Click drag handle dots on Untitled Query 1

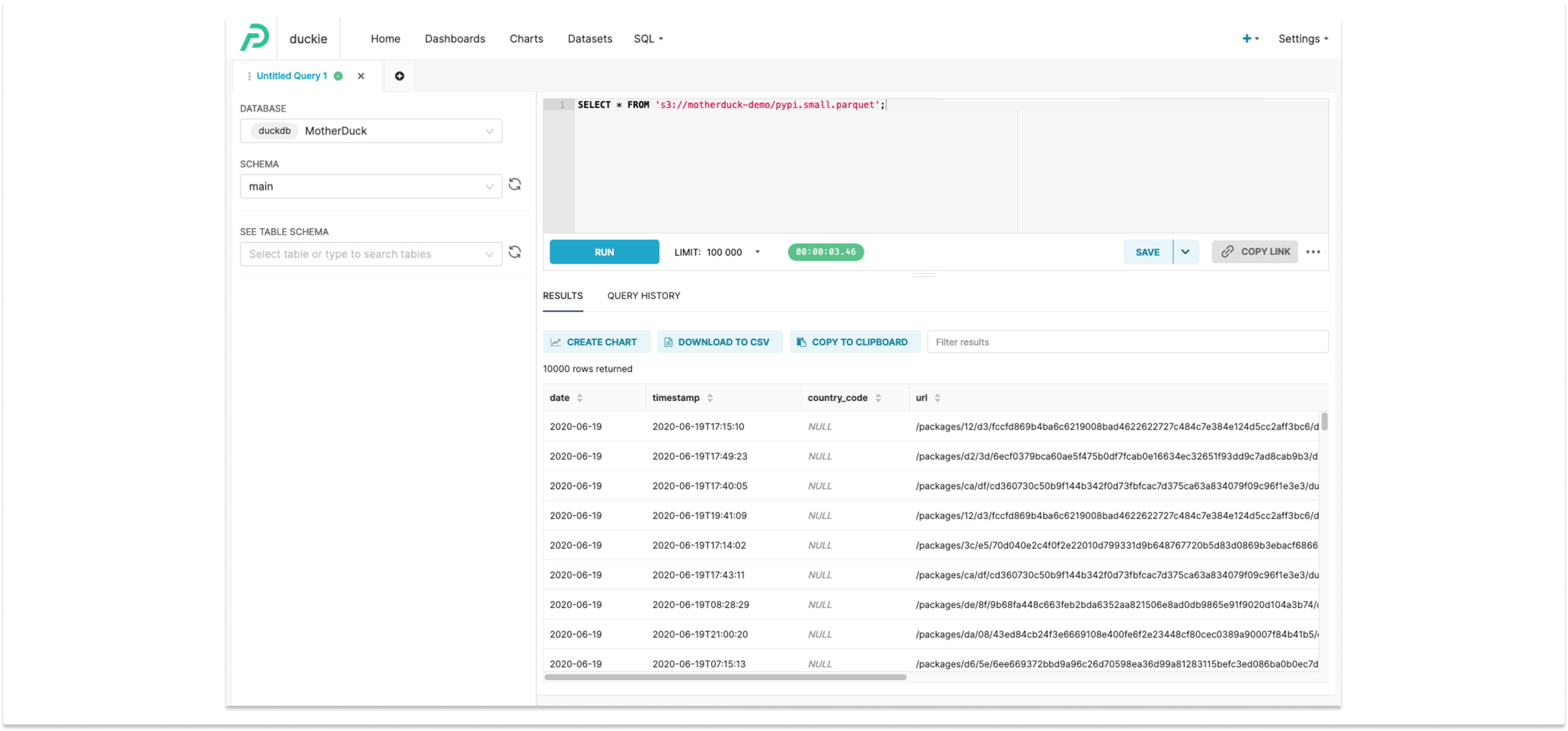pos(249,76)
